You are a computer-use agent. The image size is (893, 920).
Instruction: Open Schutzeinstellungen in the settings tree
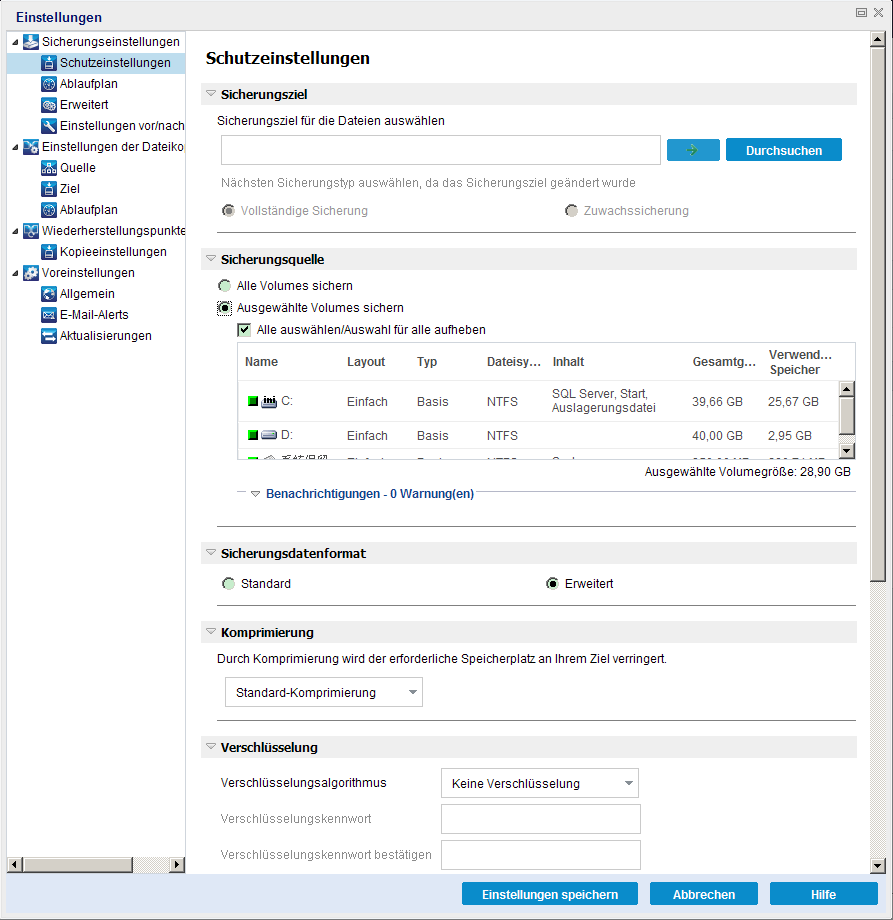click(x=115, y=63)
